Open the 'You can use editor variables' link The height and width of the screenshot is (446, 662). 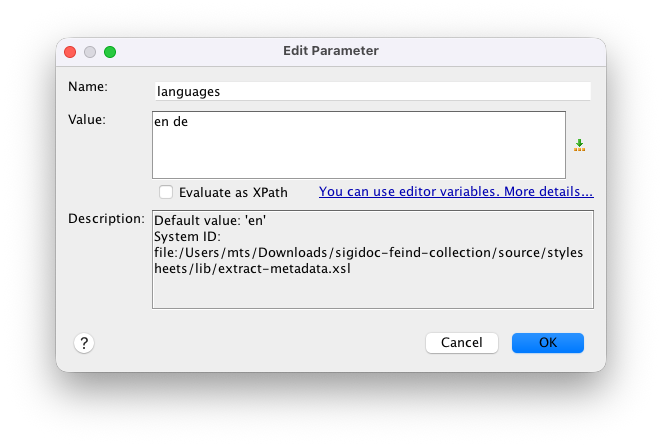pyautogui.click(x=456, y=192)
